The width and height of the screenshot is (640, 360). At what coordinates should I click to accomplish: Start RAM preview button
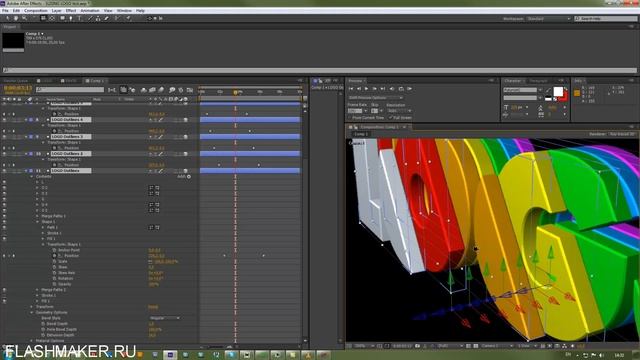pyautogui.click(x=409, y=89)
